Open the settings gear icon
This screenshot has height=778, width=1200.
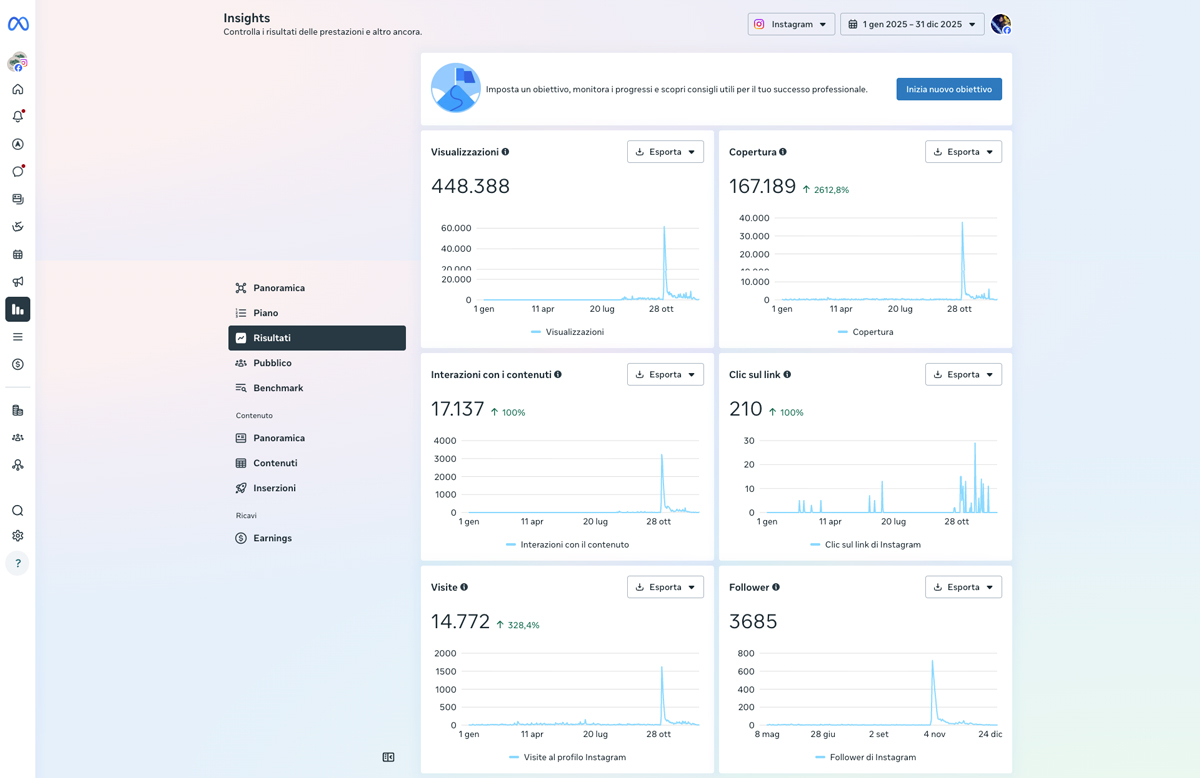click(x=17, y=536)
